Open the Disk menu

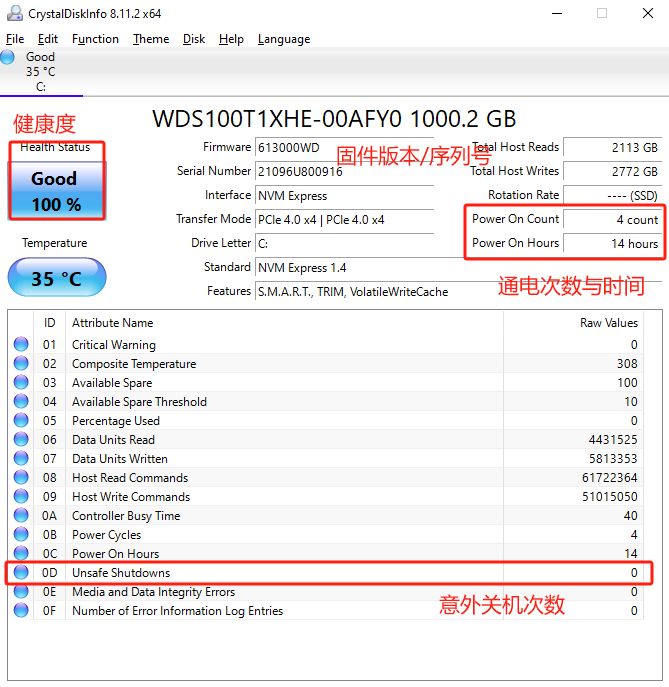point(194,39)
